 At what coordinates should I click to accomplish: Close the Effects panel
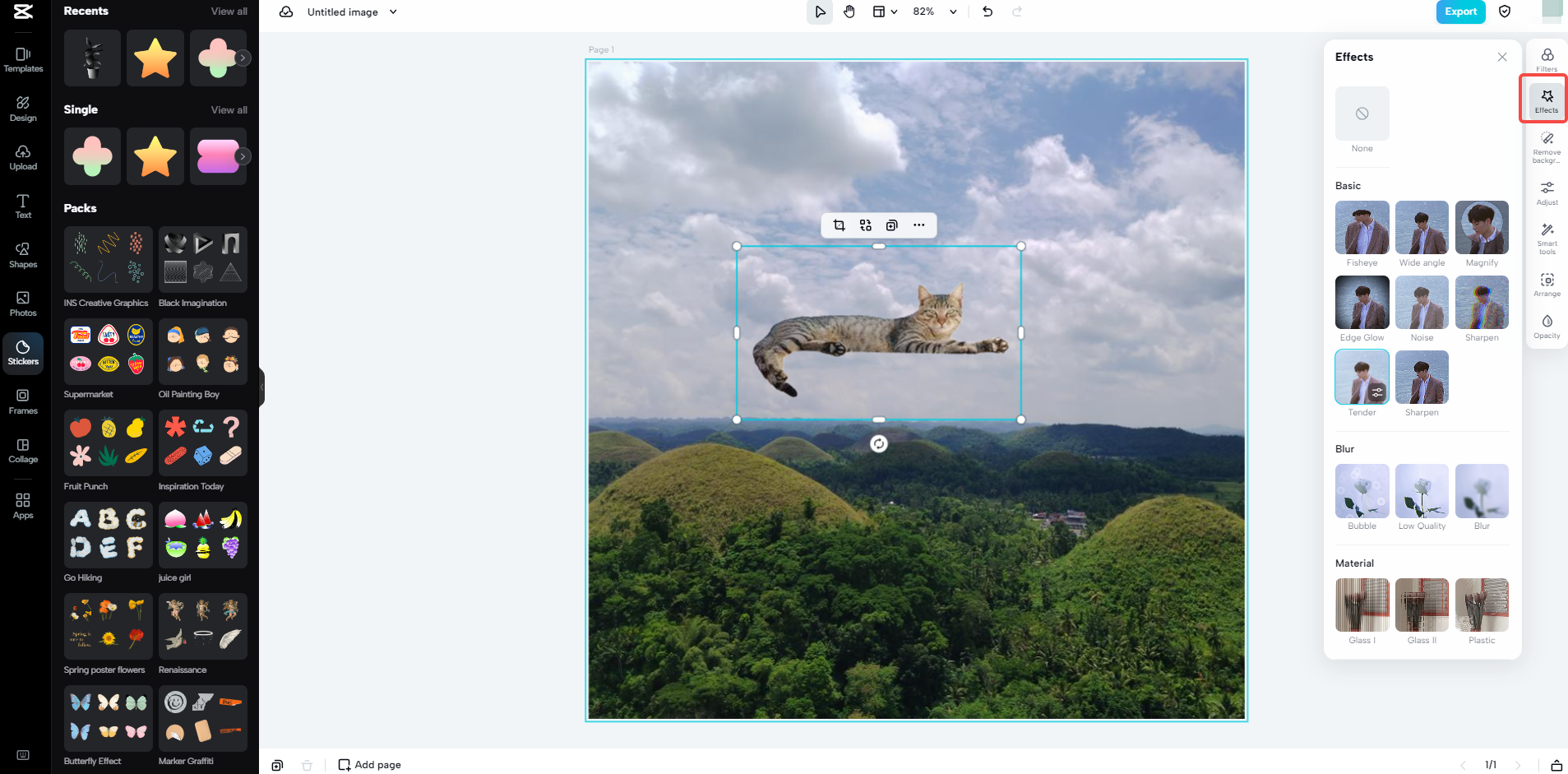click(1502, 57)
